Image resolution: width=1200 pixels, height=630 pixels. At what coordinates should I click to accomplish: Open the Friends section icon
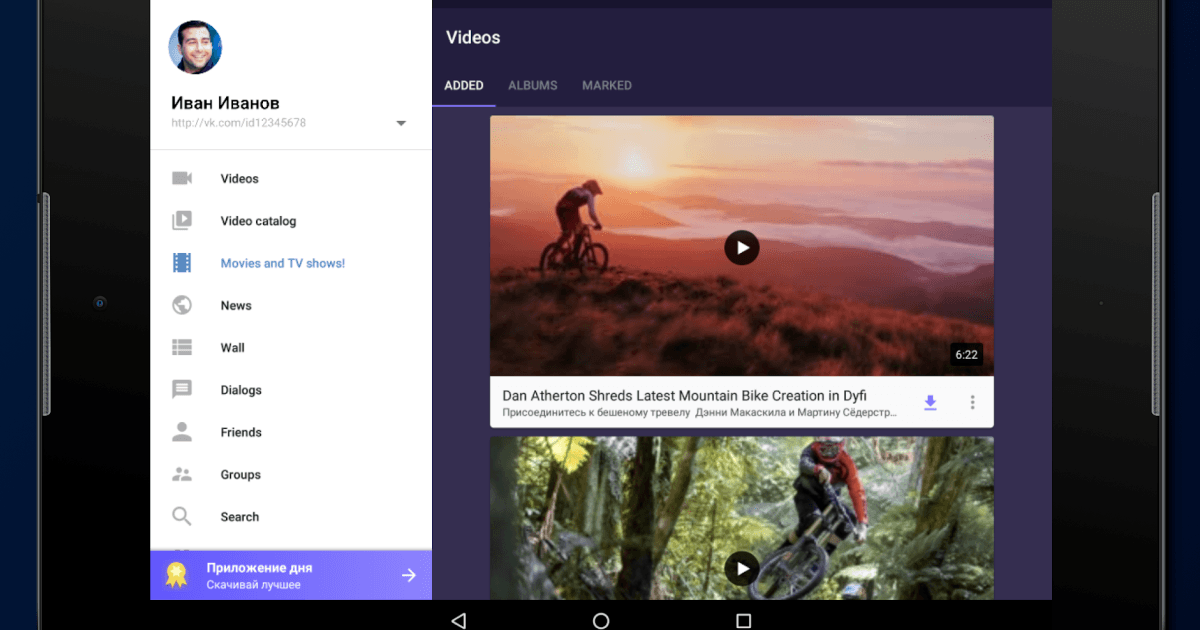(182, 431)
